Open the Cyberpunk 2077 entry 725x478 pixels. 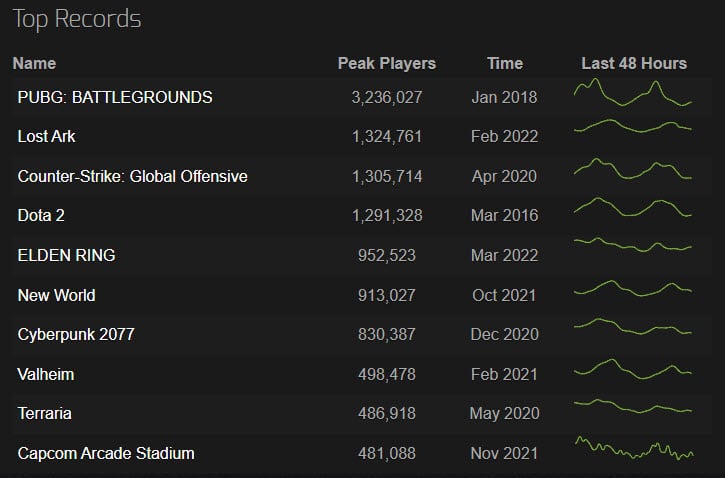point(75,334)
